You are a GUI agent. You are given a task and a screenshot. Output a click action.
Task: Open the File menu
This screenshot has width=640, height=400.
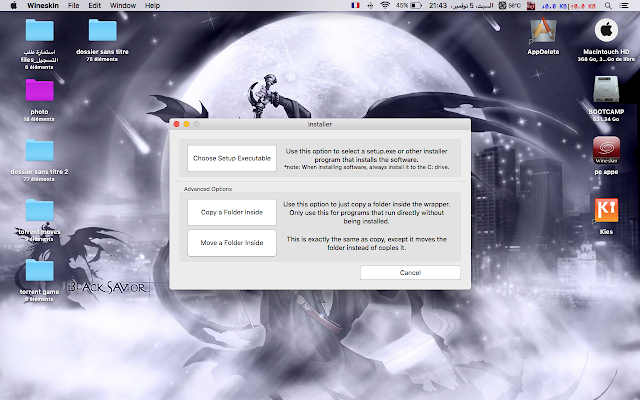coord(73,6)
